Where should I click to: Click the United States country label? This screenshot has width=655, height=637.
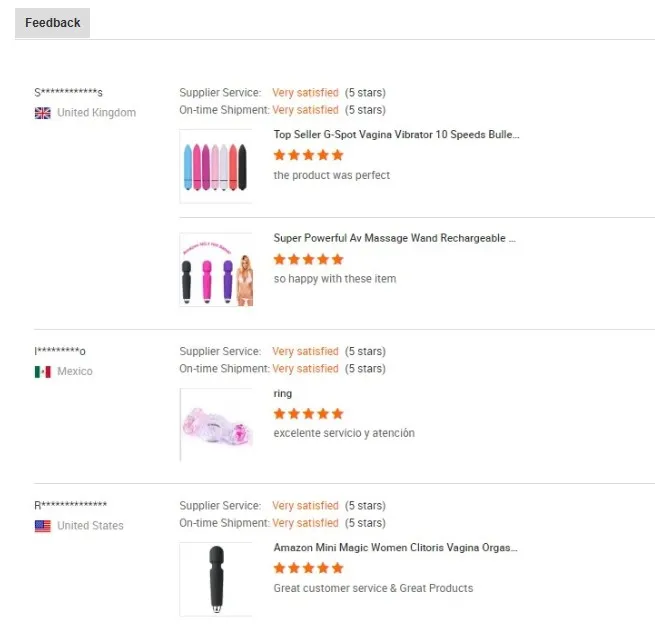90,526
